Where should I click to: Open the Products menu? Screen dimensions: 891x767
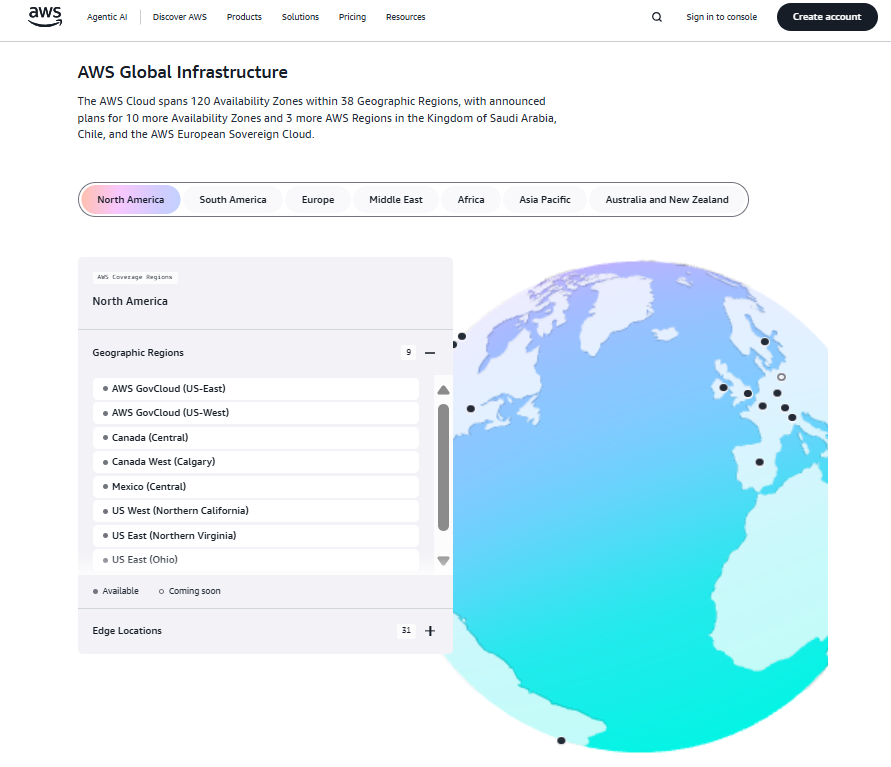pos(244,17)
